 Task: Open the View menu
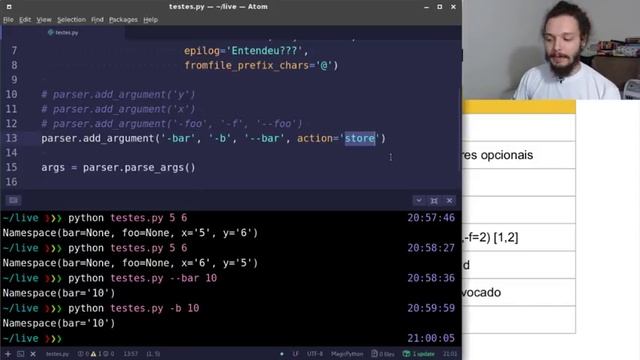coord(44,20)
